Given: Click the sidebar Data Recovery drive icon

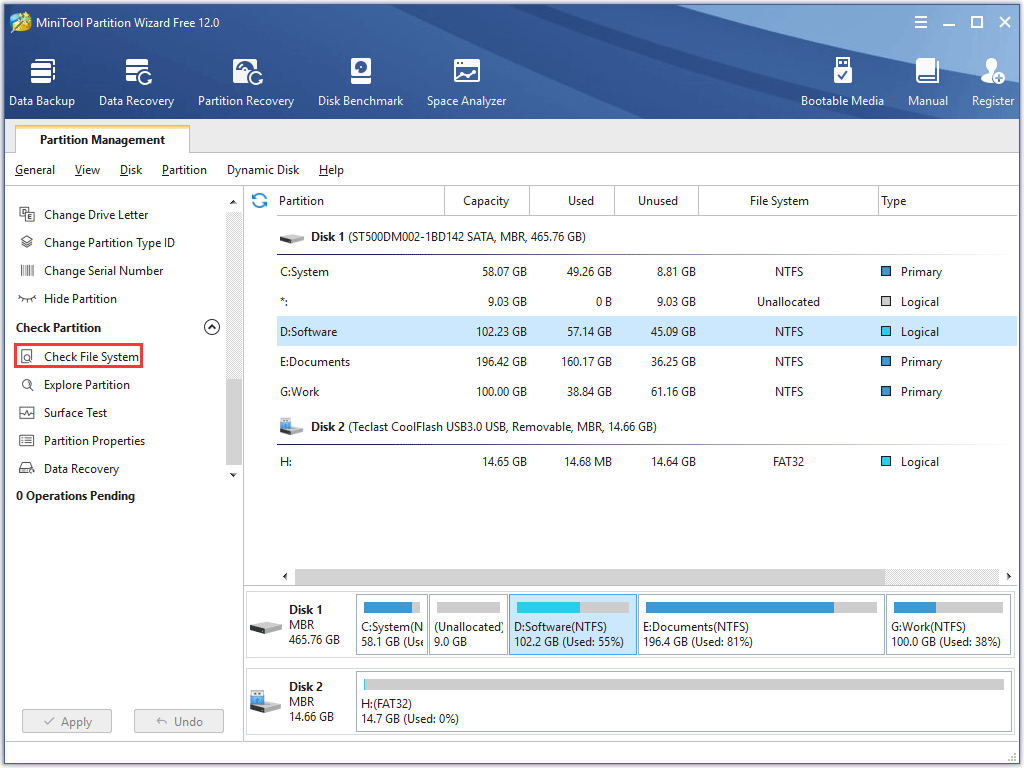Looking at the screenshot, I should click(x=27, y=468).
